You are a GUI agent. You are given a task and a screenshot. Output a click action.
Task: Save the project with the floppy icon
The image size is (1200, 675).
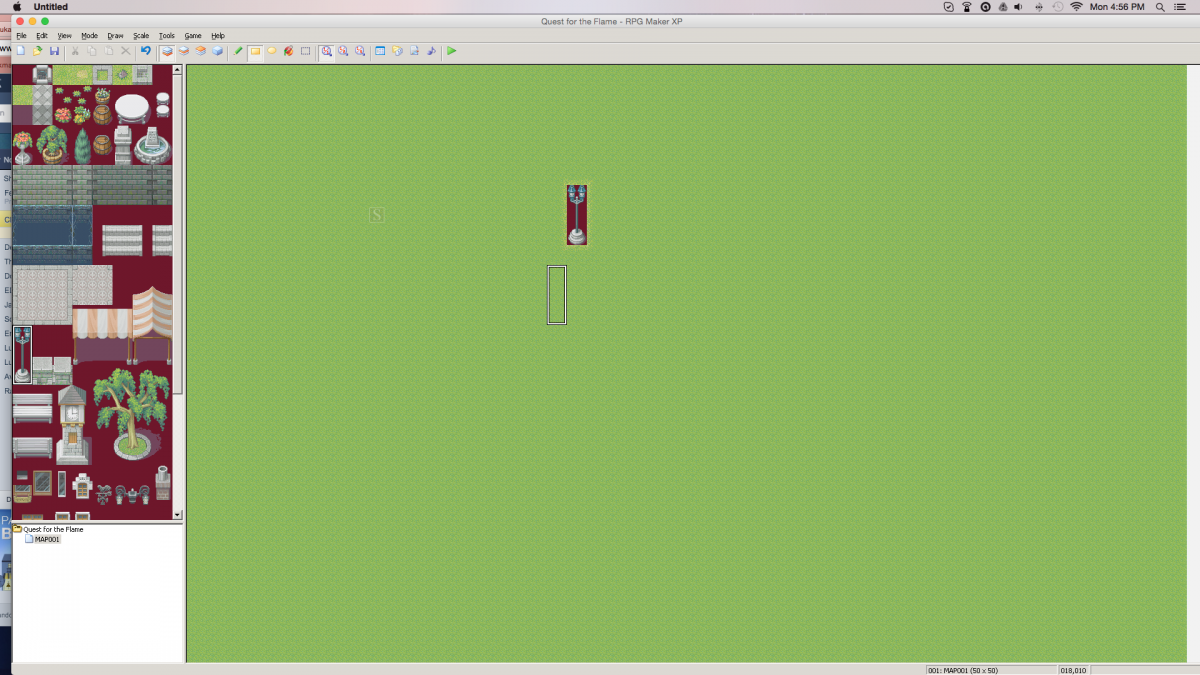coord(54,51)
